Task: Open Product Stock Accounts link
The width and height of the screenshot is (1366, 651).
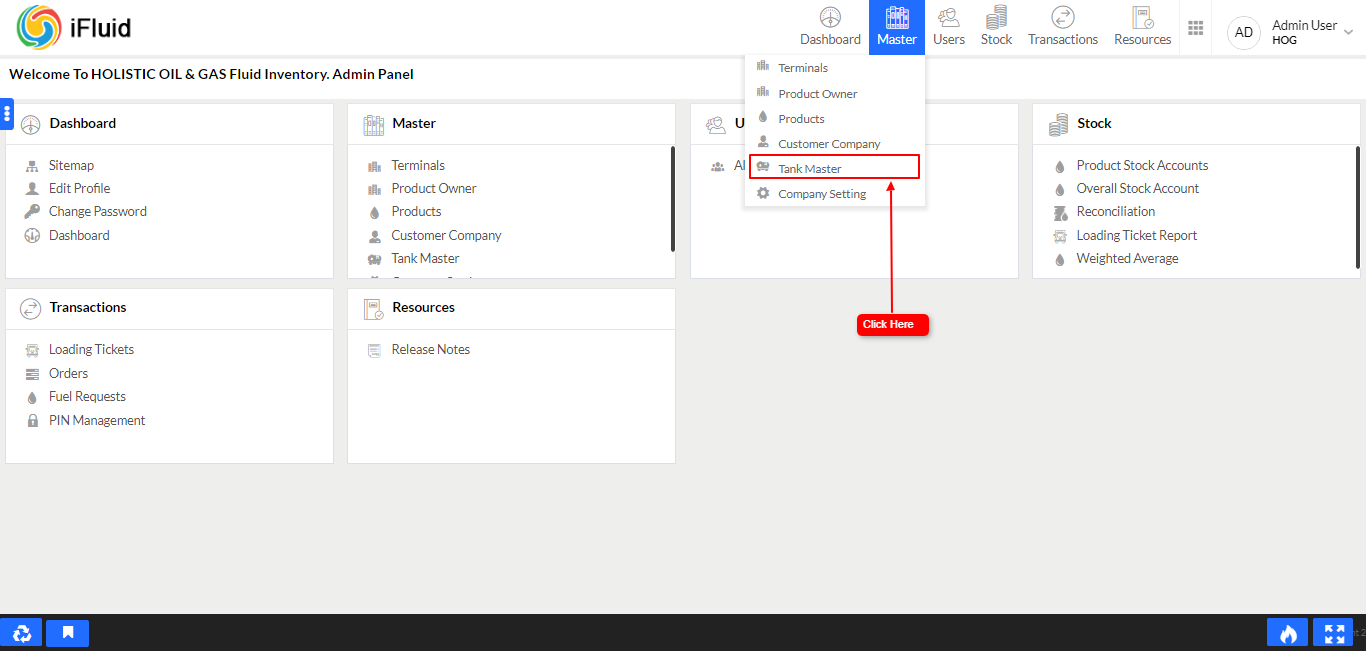Action: [x=1142, y=165]
